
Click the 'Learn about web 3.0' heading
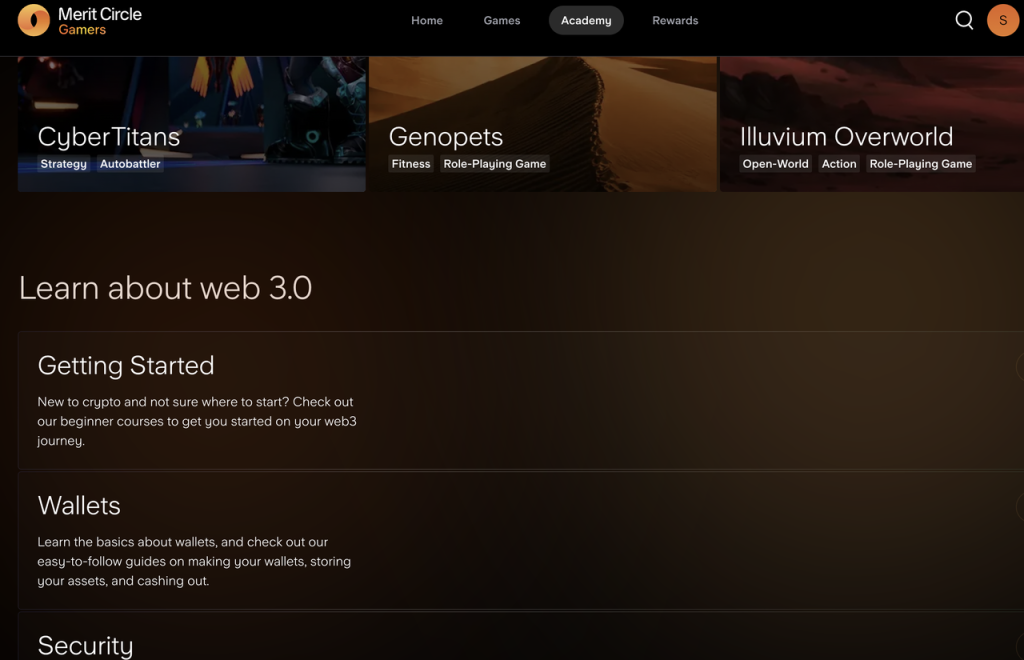(165, 288)
